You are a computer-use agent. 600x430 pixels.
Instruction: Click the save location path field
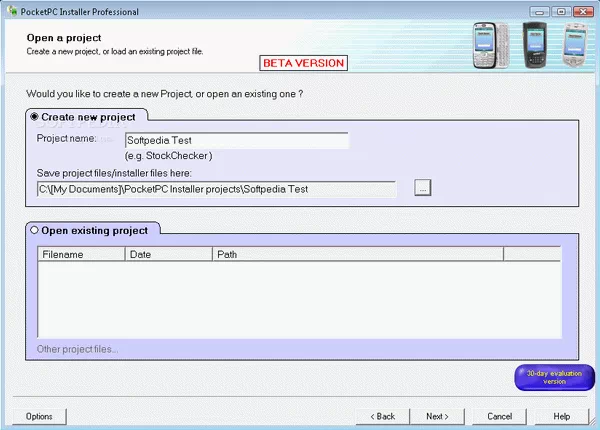(217, 189)
